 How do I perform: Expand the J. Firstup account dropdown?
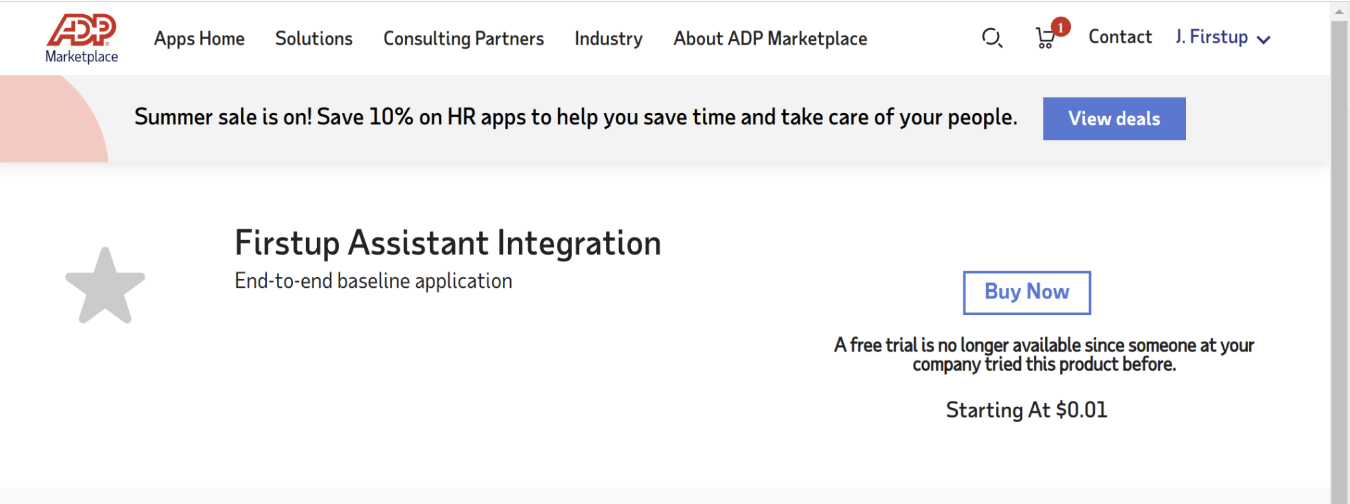1223,38
